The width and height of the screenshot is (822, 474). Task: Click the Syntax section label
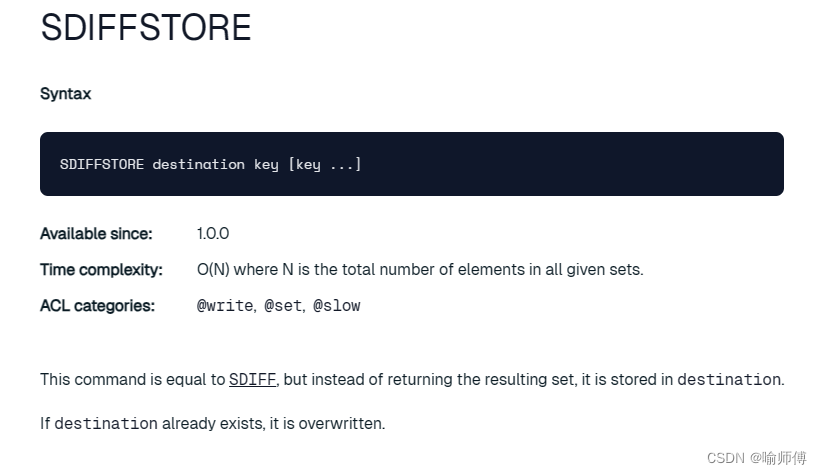pos(66,94)
